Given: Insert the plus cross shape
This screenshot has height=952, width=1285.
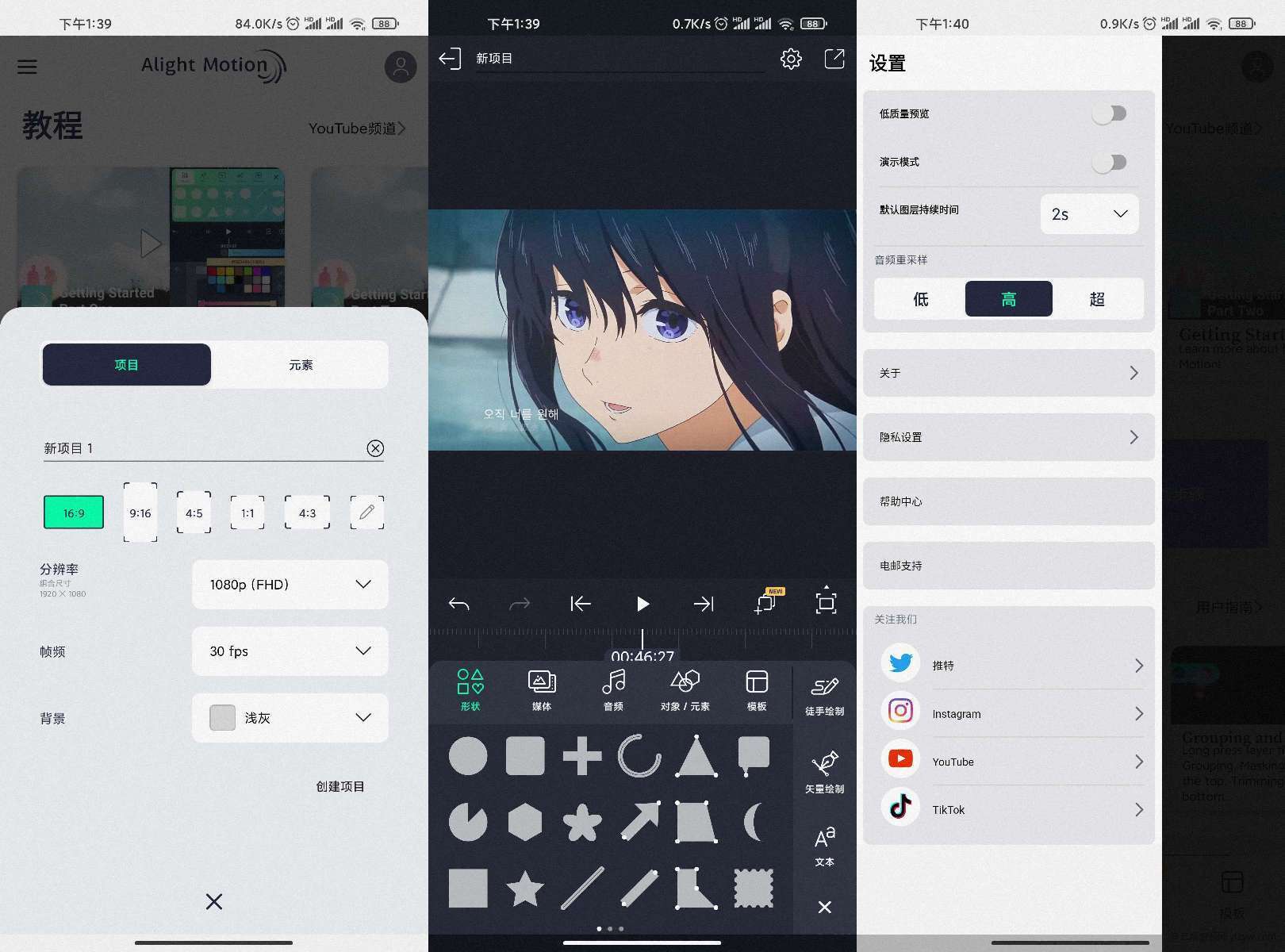Looking at the screenshot, I should pos(582,755).
